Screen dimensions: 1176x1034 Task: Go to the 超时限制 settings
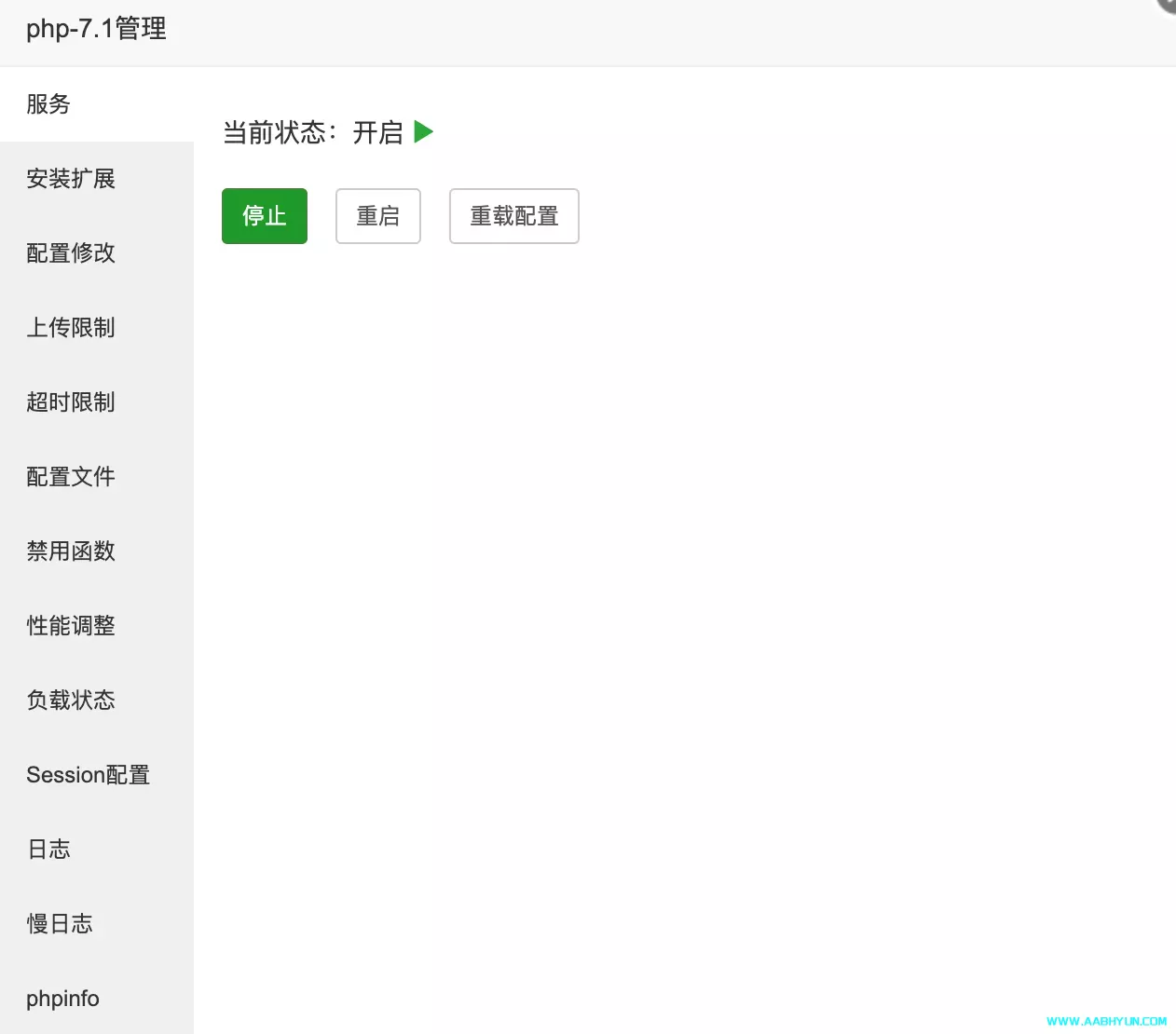pyautogui.click(x=71, y=402)
